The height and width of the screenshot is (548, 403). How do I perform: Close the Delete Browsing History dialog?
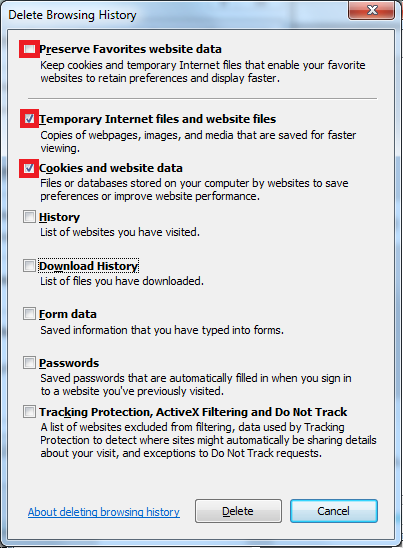tap(372, 10)
